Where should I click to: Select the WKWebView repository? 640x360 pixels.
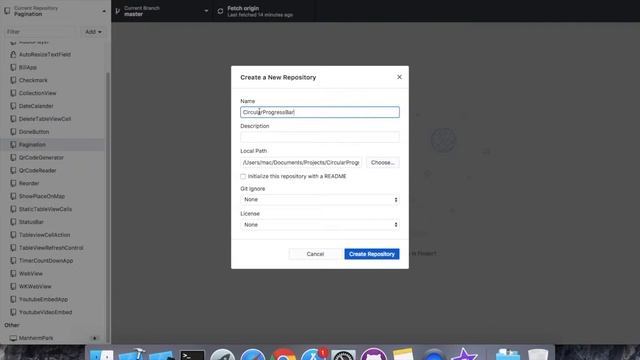tap(53, 287)
